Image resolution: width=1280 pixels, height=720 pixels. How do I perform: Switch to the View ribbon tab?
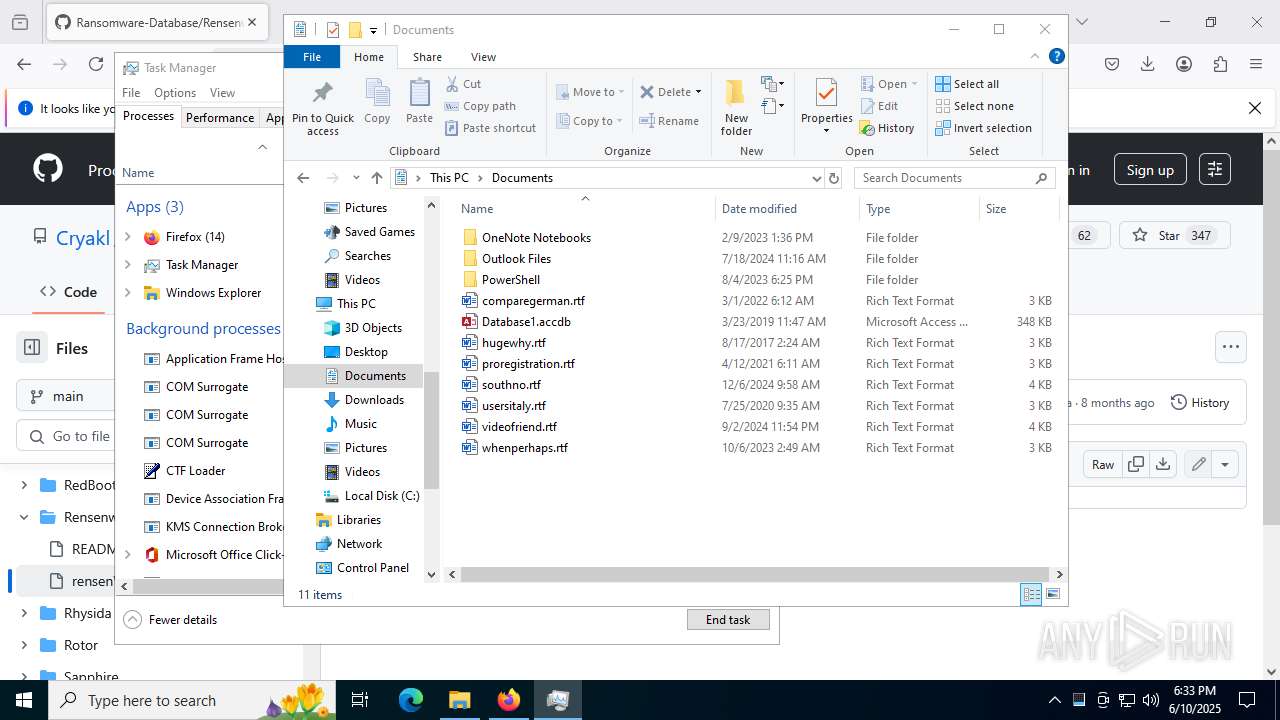(x=483, y=57)
